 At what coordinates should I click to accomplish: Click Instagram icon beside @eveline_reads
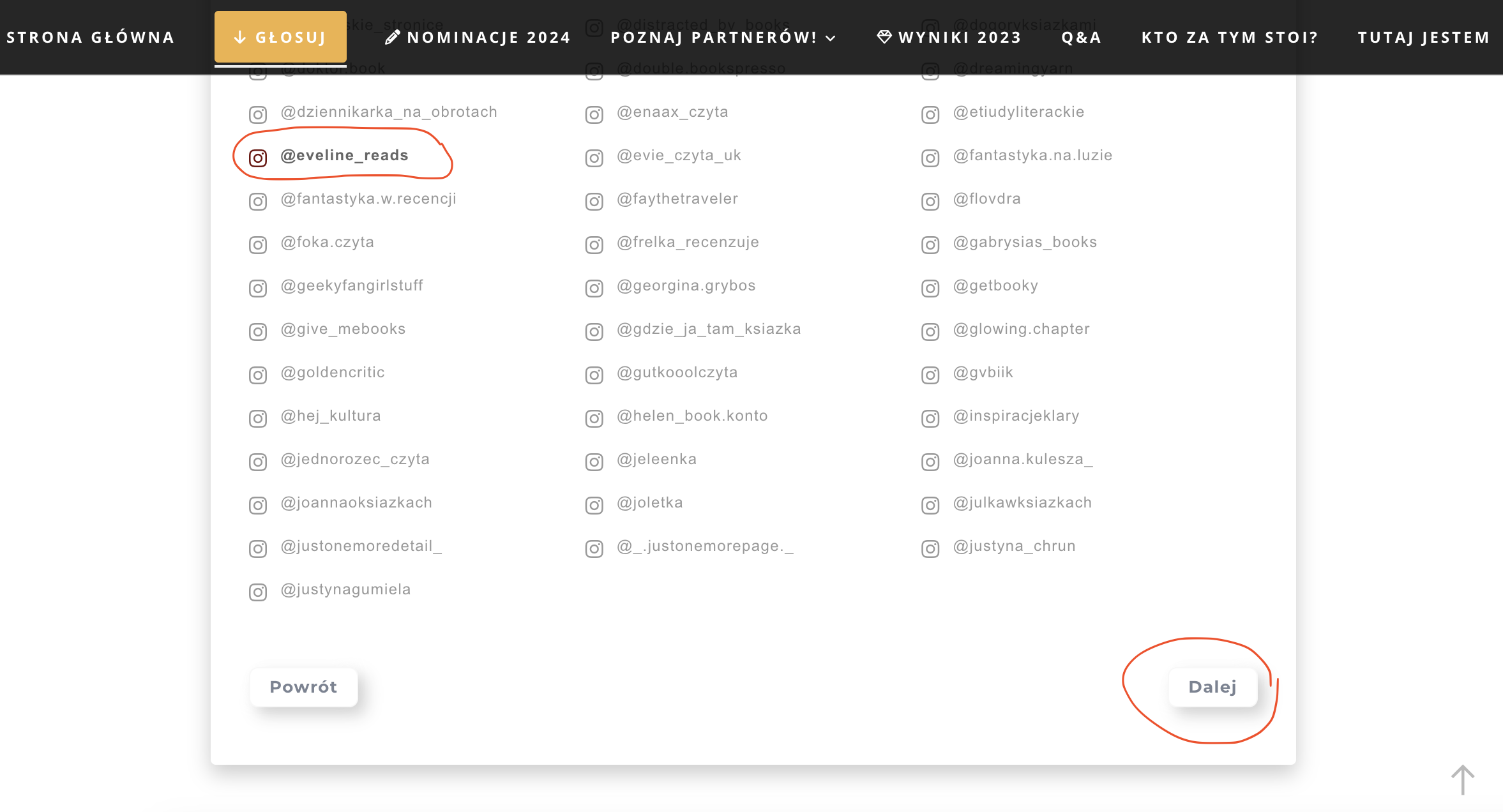pos(258,158)
